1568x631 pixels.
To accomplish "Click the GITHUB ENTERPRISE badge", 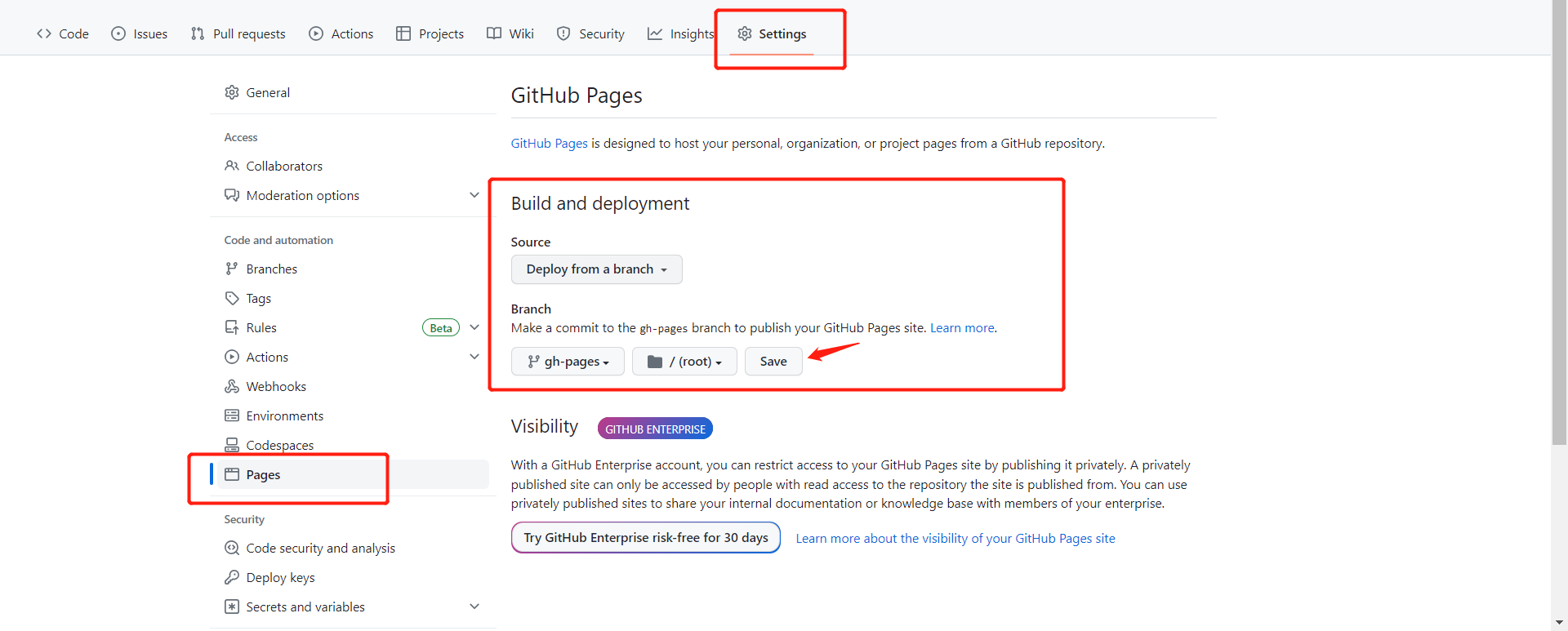I will tap(655, 429).
